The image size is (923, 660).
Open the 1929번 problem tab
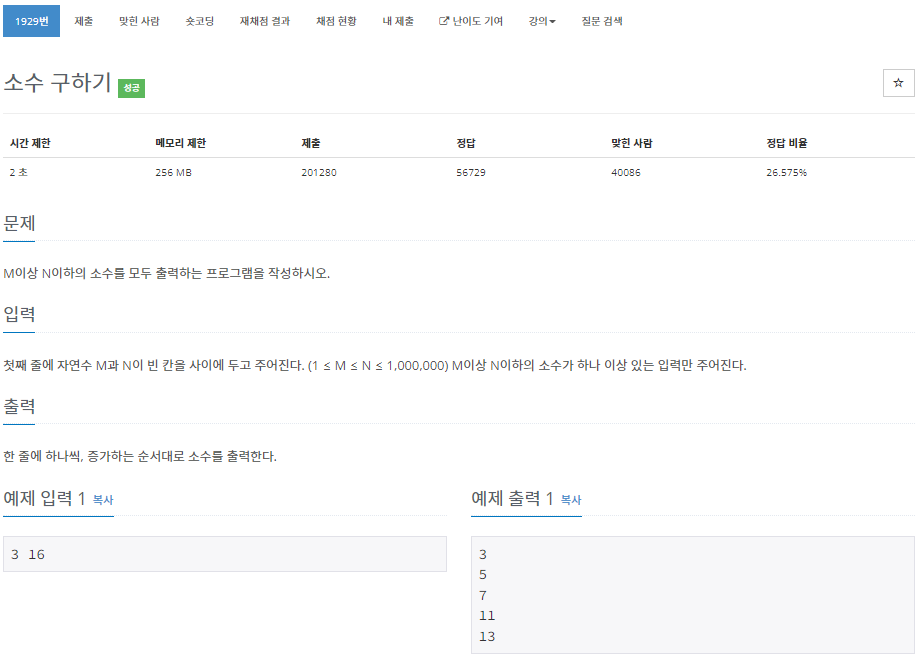tap(31, 21)
